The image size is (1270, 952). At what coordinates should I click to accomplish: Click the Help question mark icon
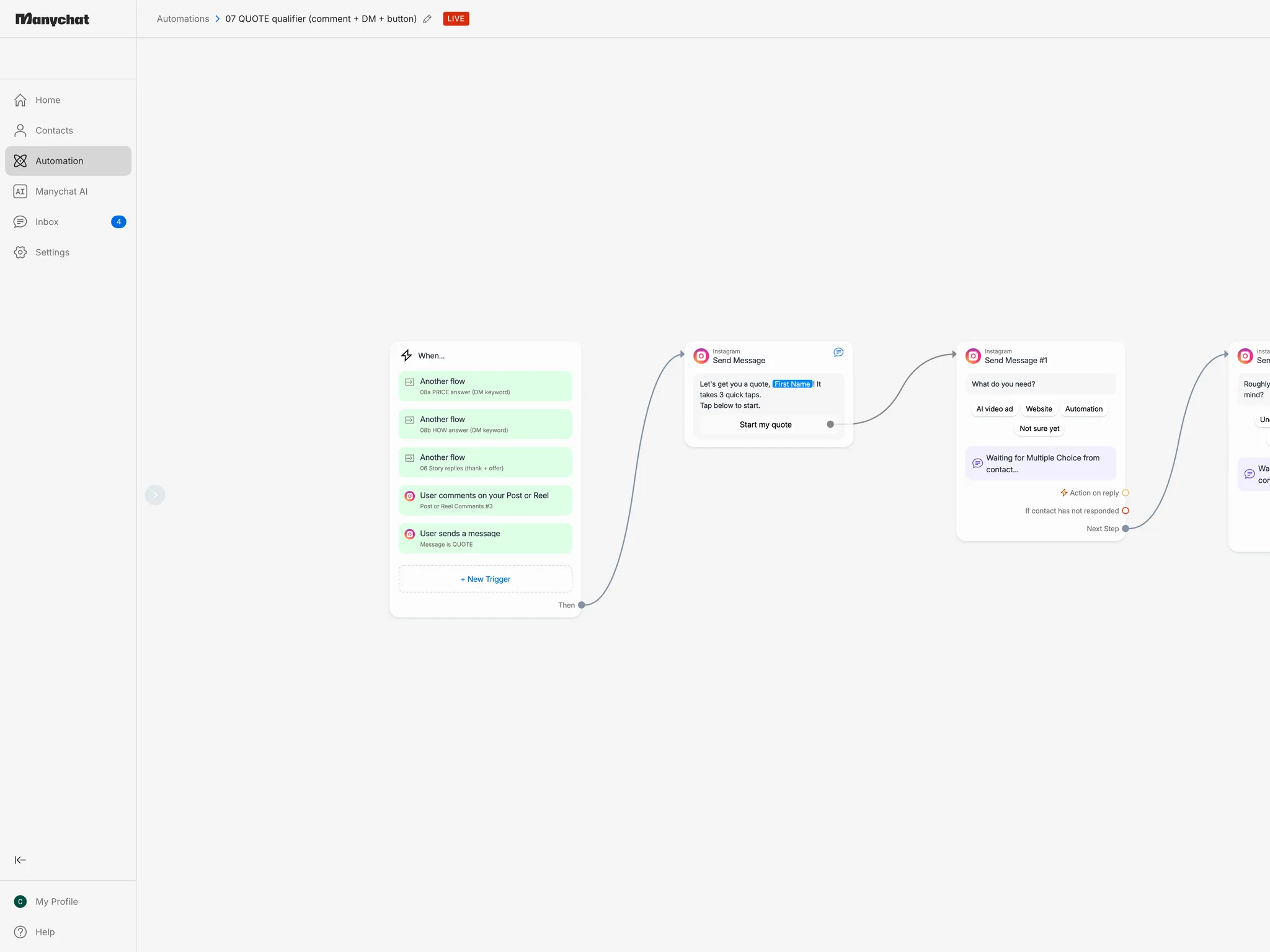[20, 932]
